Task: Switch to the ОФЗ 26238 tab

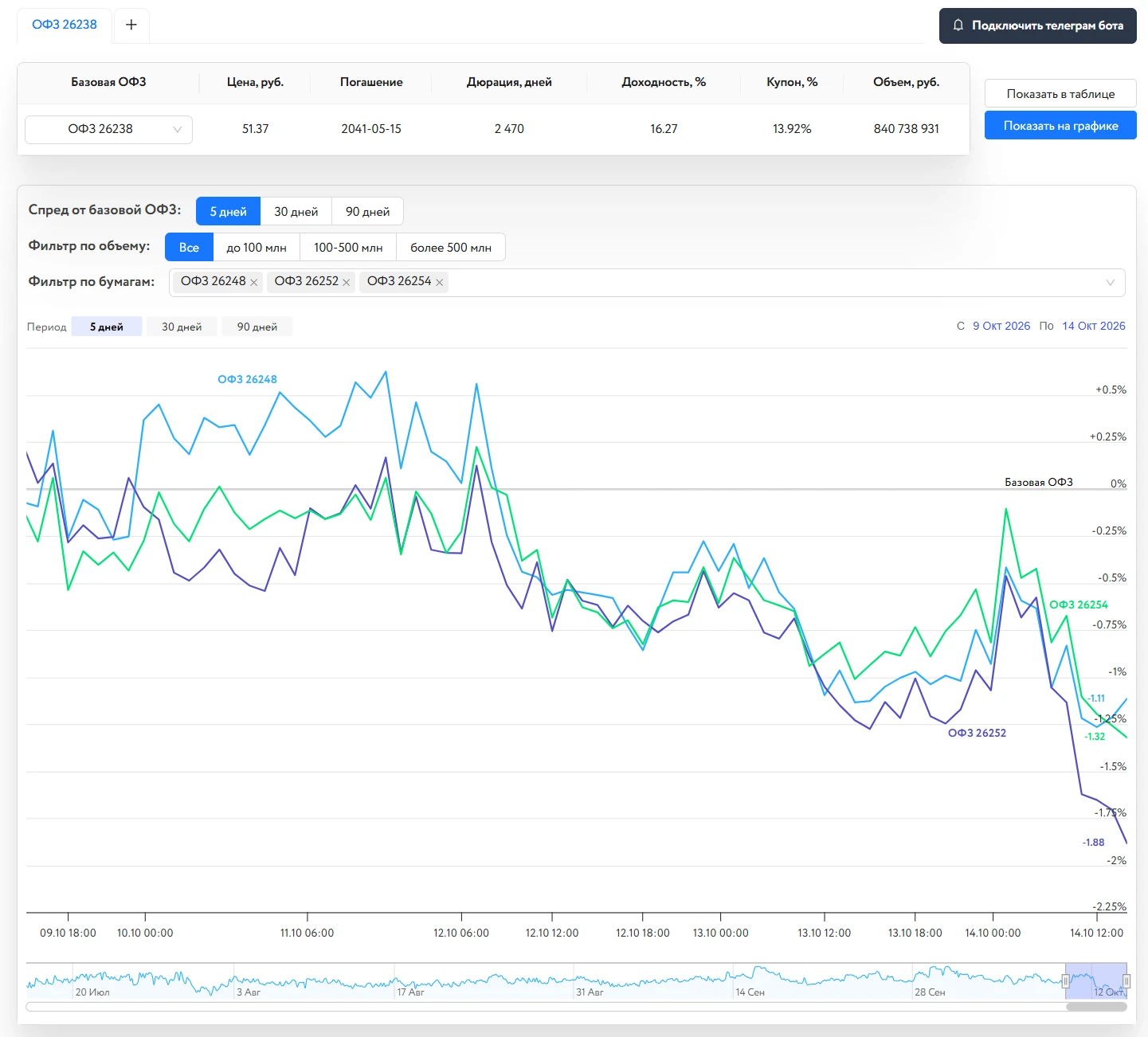Action: [65, 25]
